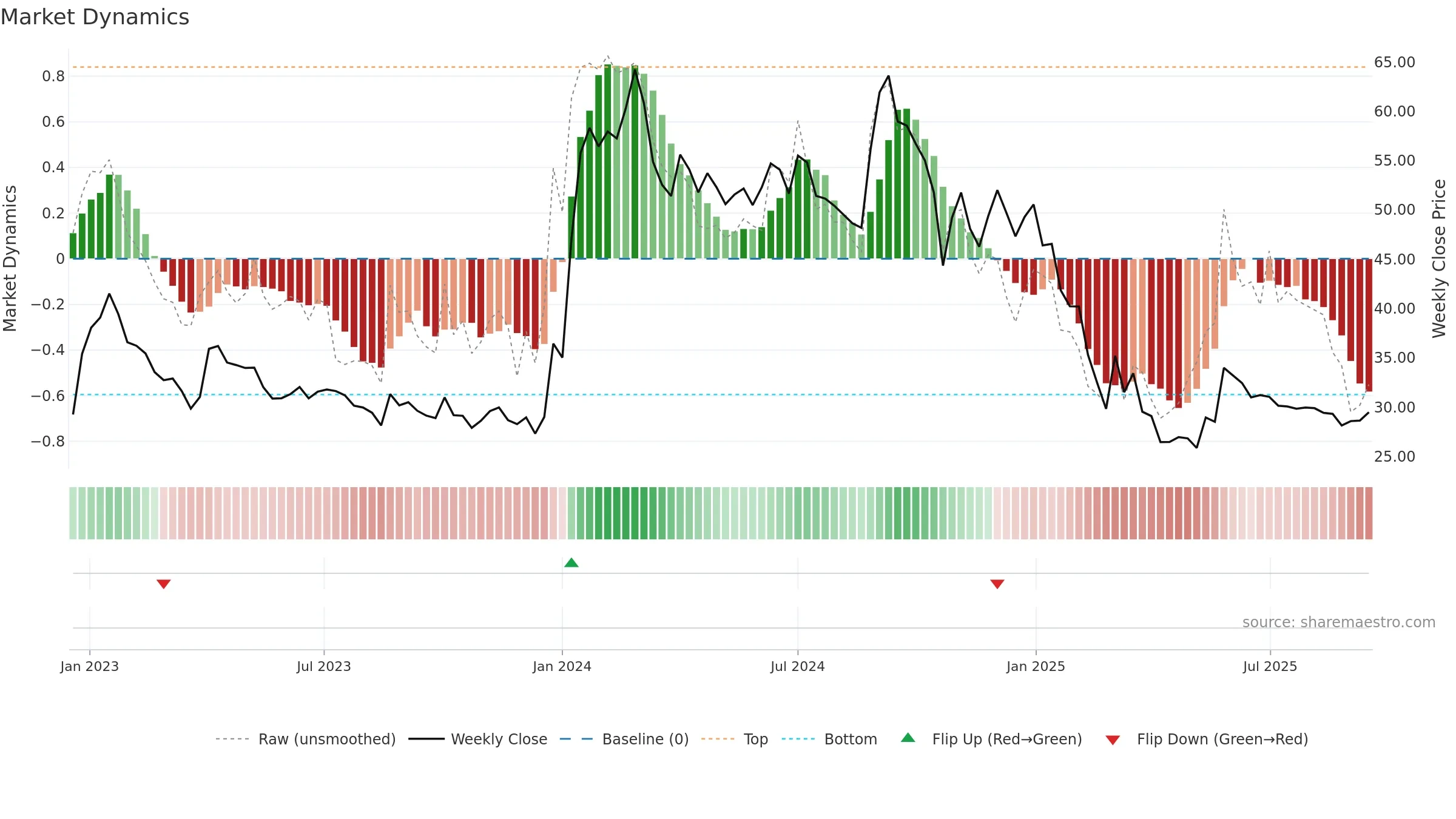Click the red Flip Down marker in late 2024

pos(997,584)
